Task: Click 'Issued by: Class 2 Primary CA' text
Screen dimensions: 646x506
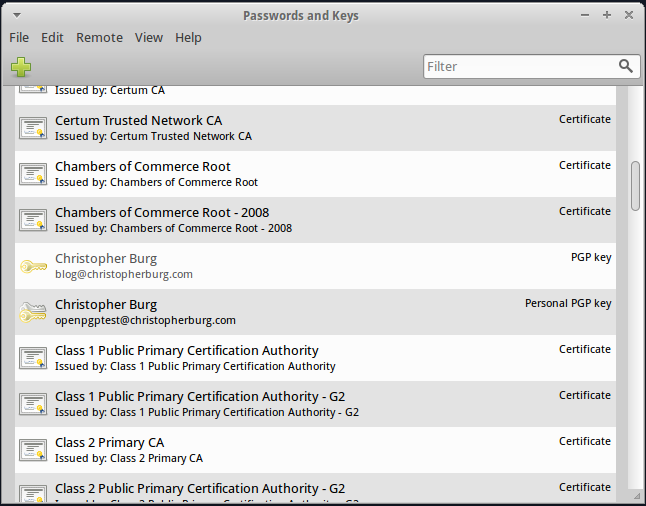Action: pos(129,459)
